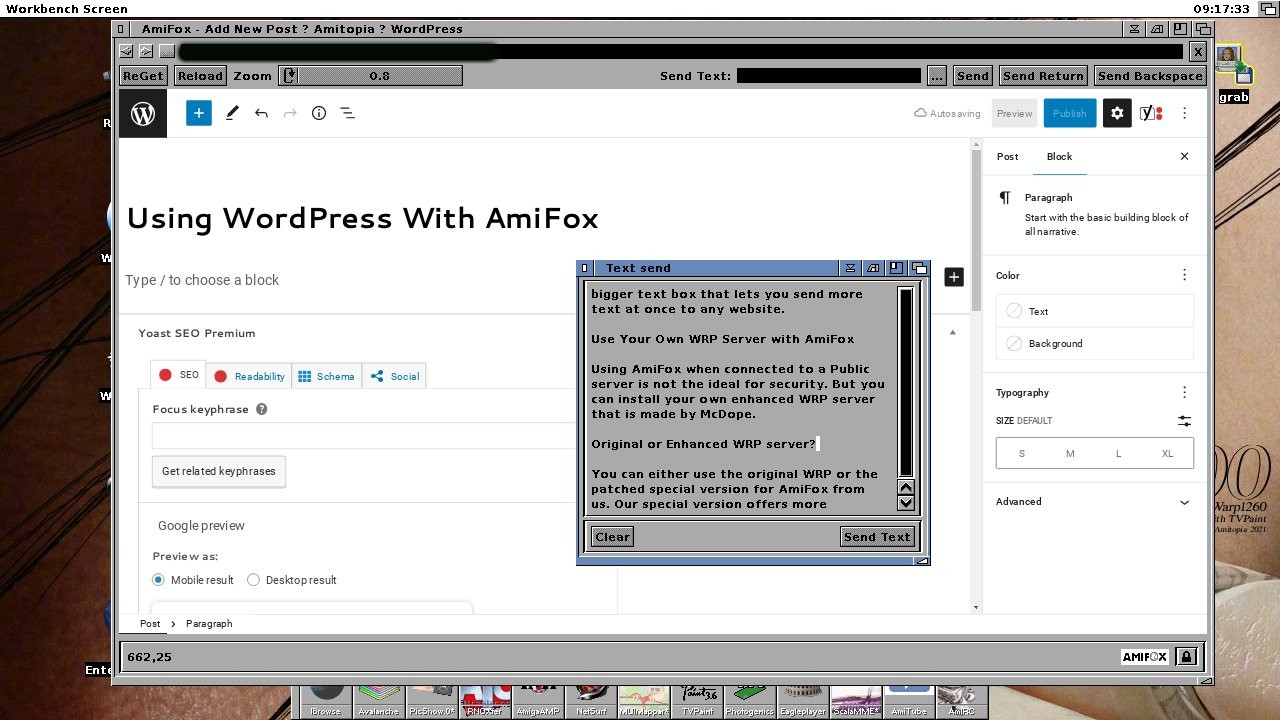1280x720 pixels.
Task: Open the block editor options kebab menu
Action: click(x=1184, y=113)
